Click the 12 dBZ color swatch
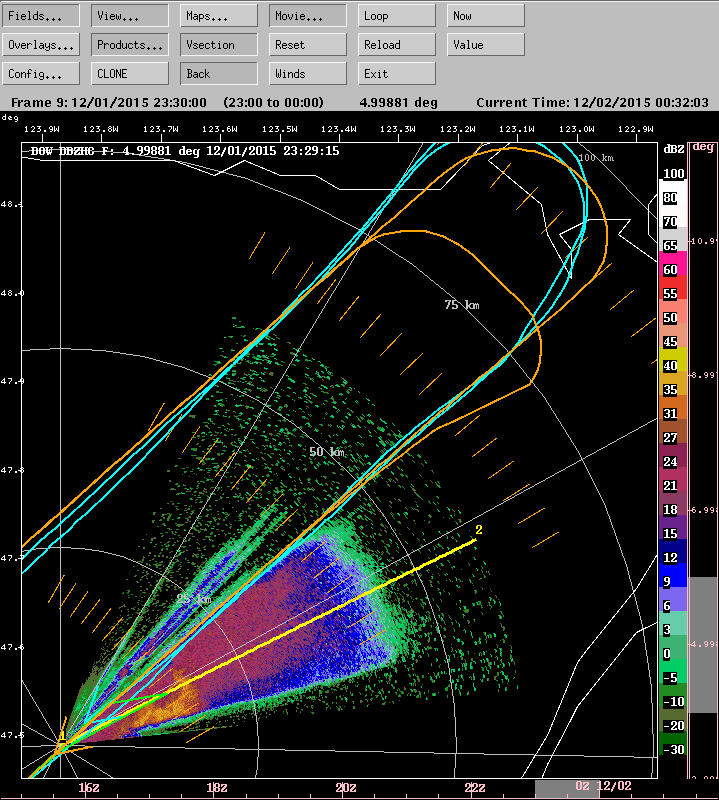The image size is (719, 800). click(x=673, y=551)
